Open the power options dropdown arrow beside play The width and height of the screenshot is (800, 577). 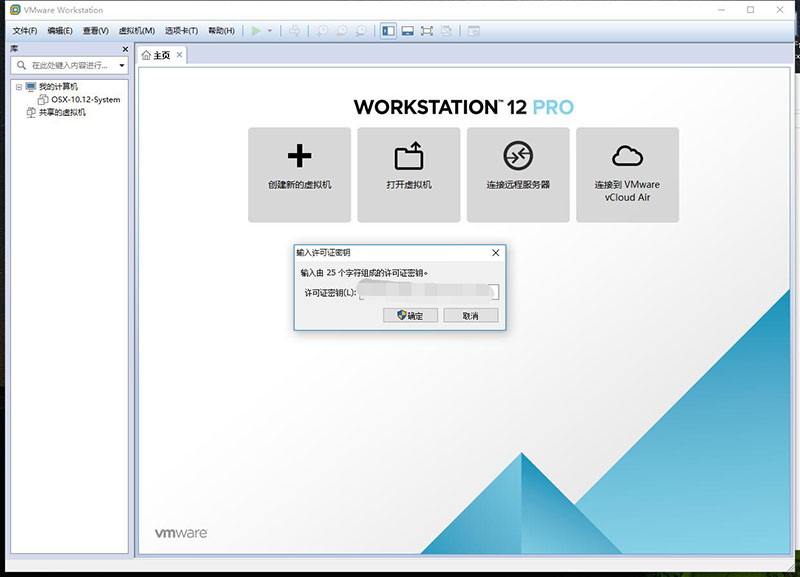(270, 31)
